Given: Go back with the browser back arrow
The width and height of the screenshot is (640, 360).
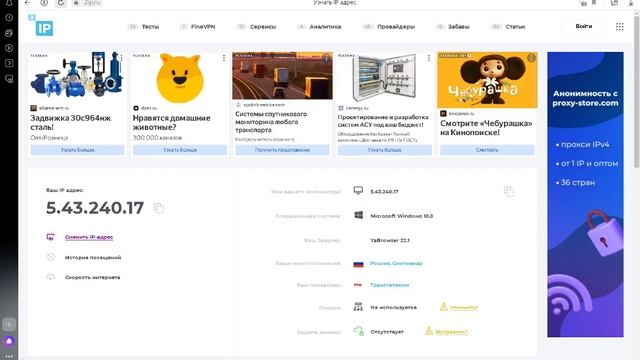Looking at the screenshot, I should [27, 2].
